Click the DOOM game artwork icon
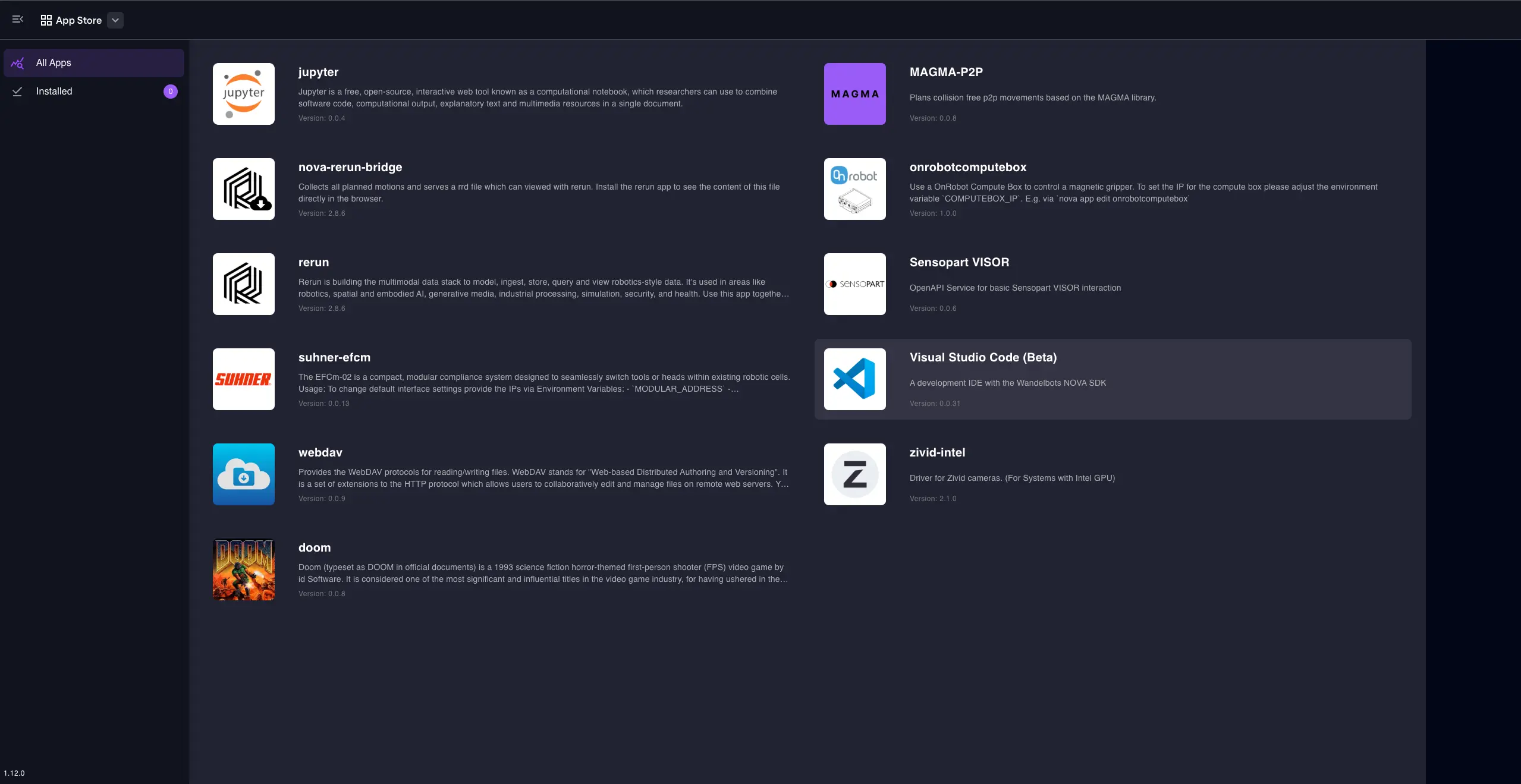This screenshot has width=1521, height=784. tap(243, 569)
